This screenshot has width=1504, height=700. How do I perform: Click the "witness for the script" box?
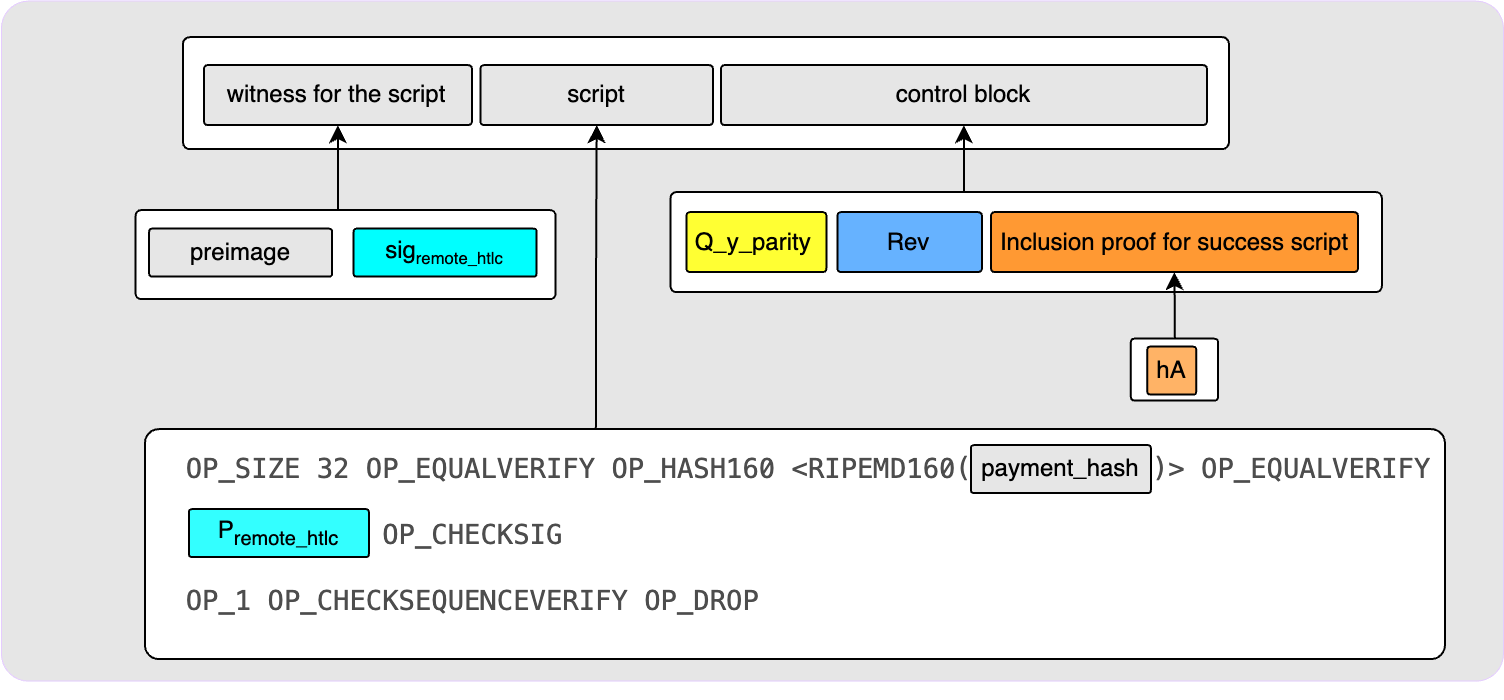pyautogui.click(x=336, y=95)
